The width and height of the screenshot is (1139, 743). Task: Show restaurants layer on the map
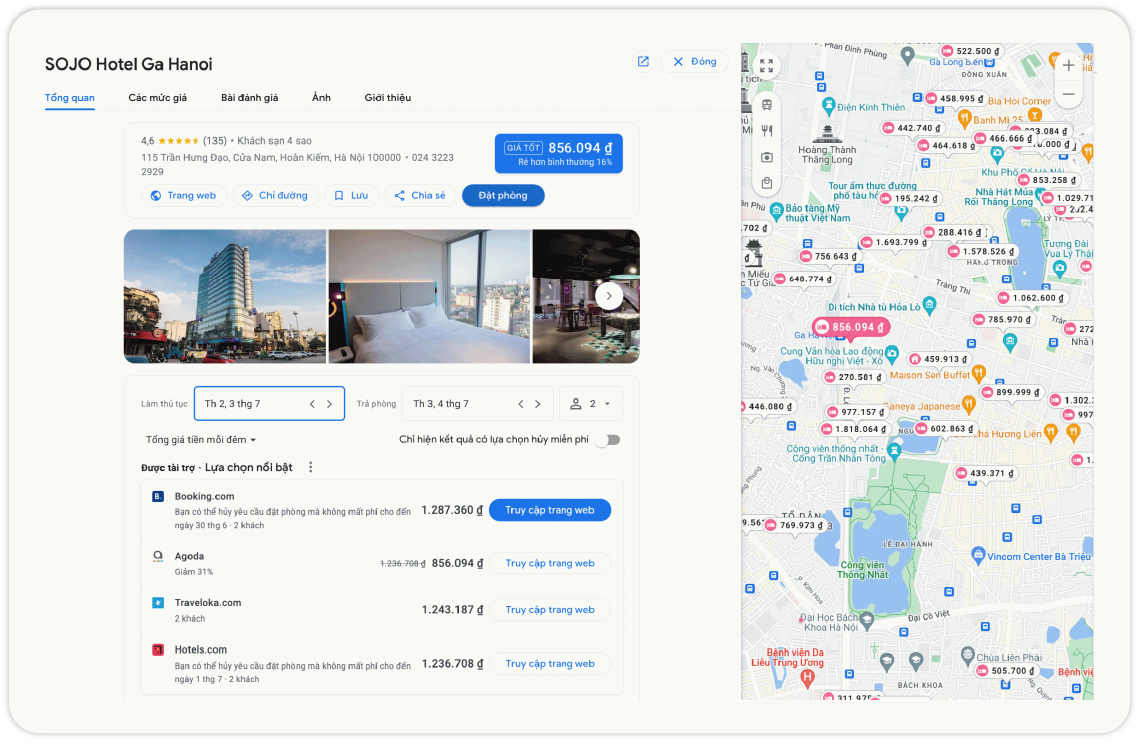pyautogui.click(x=766, y=131)
